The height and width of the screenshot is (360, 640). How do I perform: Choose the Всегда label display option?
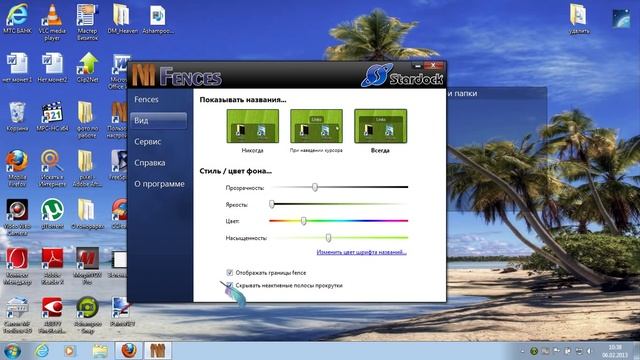[380, 126]
